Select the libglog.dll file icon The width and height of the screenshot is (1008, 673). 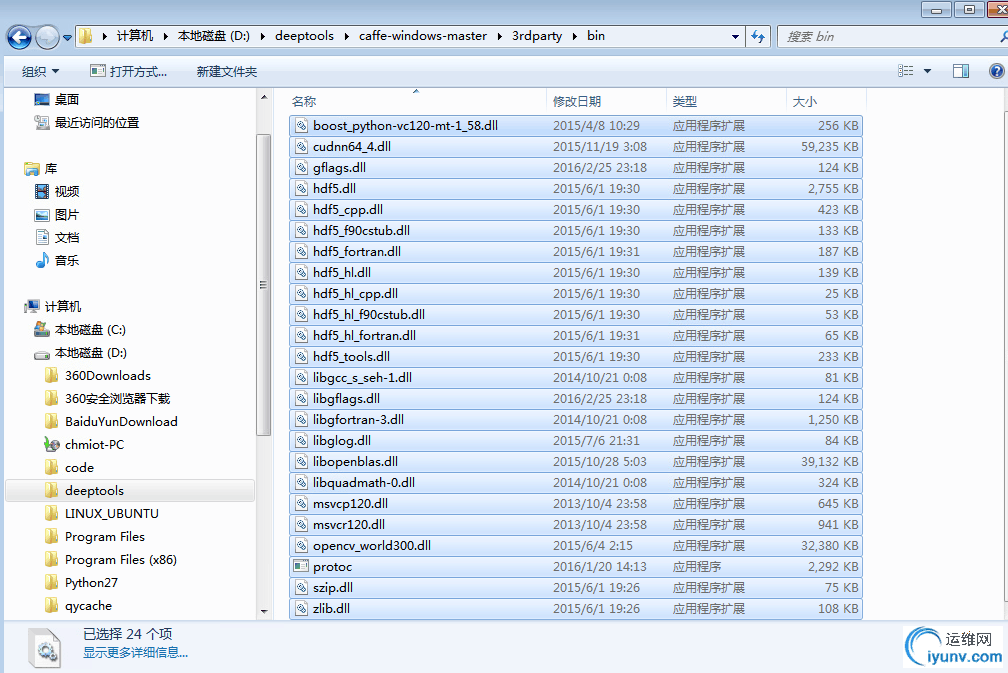click(301, 441)
